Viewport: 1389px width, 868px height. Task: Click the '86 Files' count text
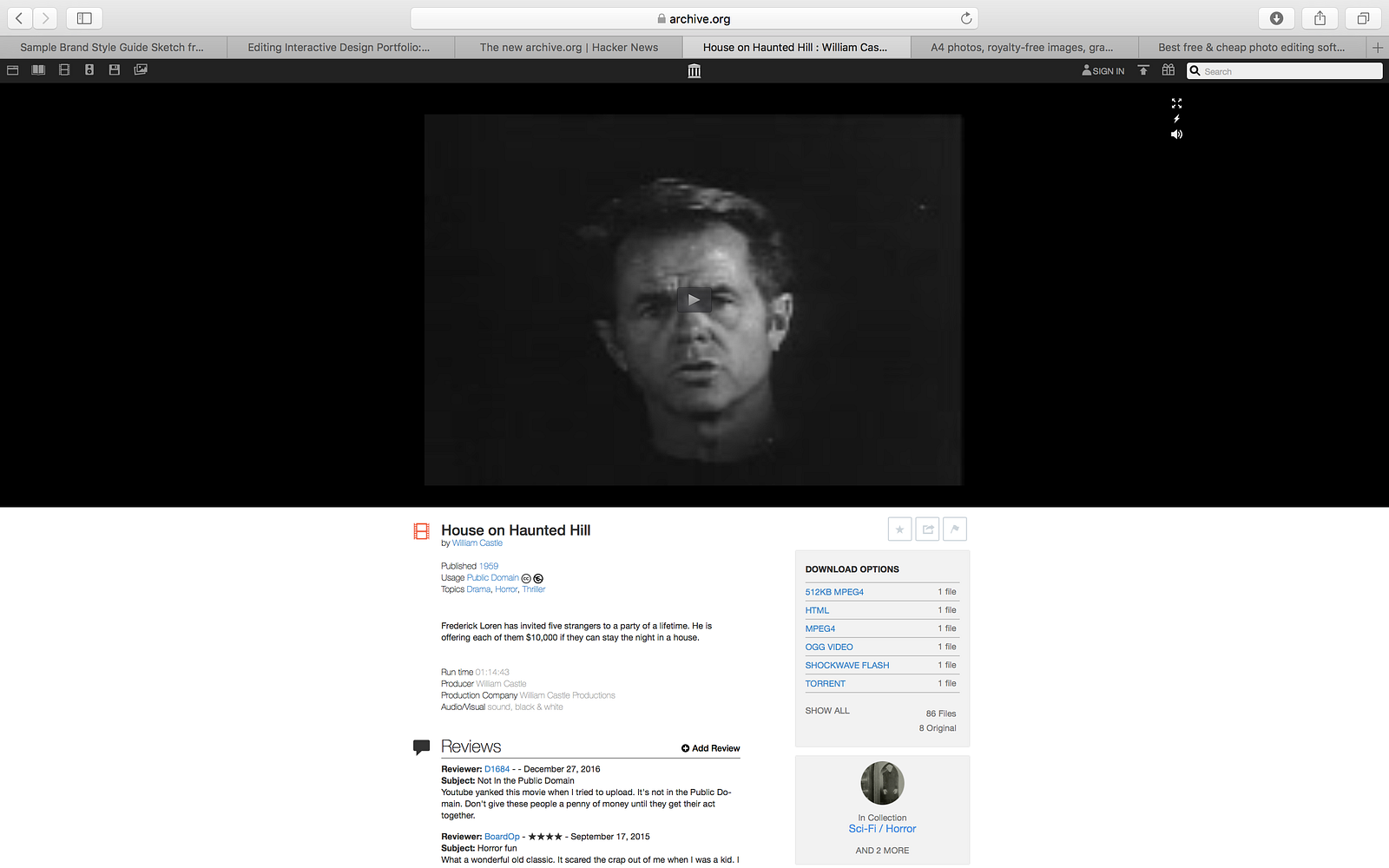pos(941,713)
